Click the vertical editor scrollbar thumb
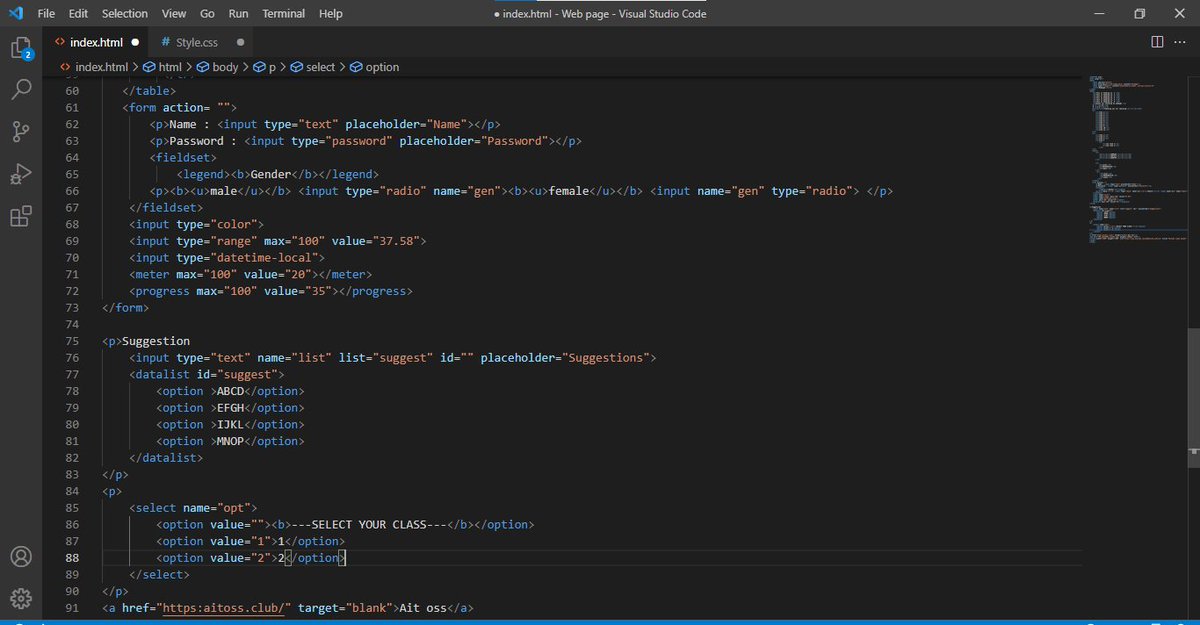This screenshot has width=1200, height=625. [1193, 398]
